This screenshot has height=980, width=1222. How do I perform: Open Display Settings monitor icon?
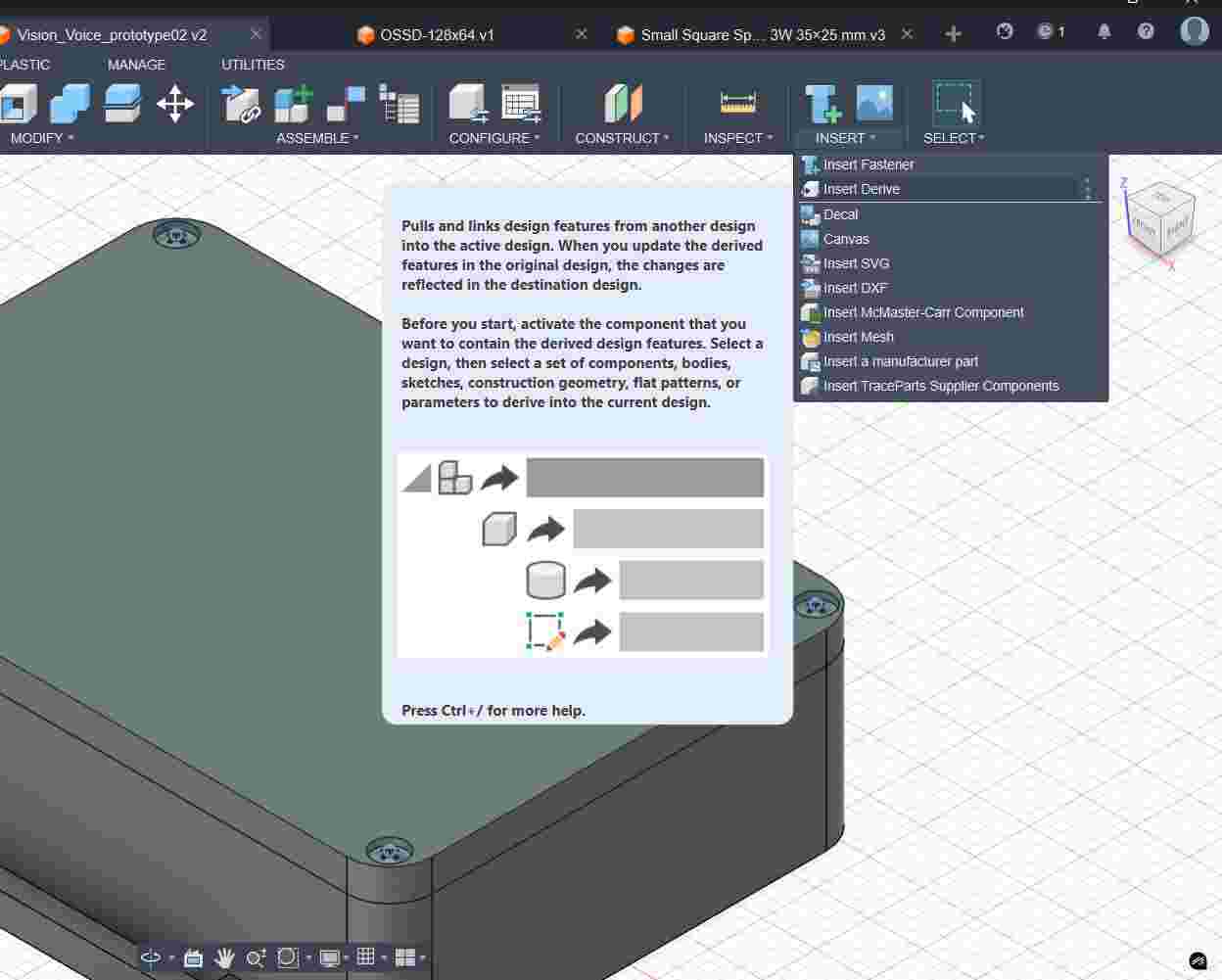coord(330,957)
